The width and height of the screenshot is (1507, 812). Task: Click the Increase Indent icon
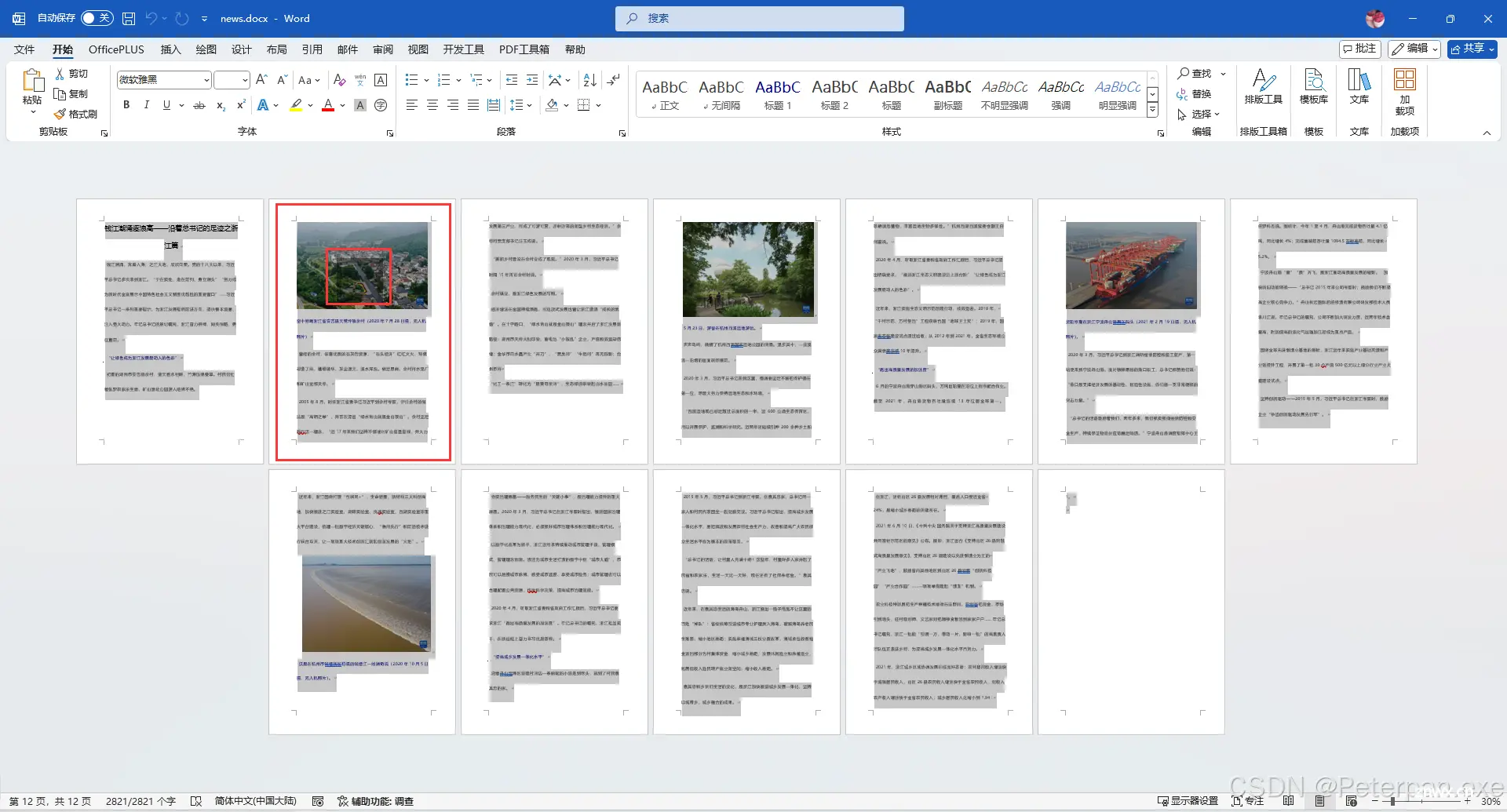coord(532,80)
